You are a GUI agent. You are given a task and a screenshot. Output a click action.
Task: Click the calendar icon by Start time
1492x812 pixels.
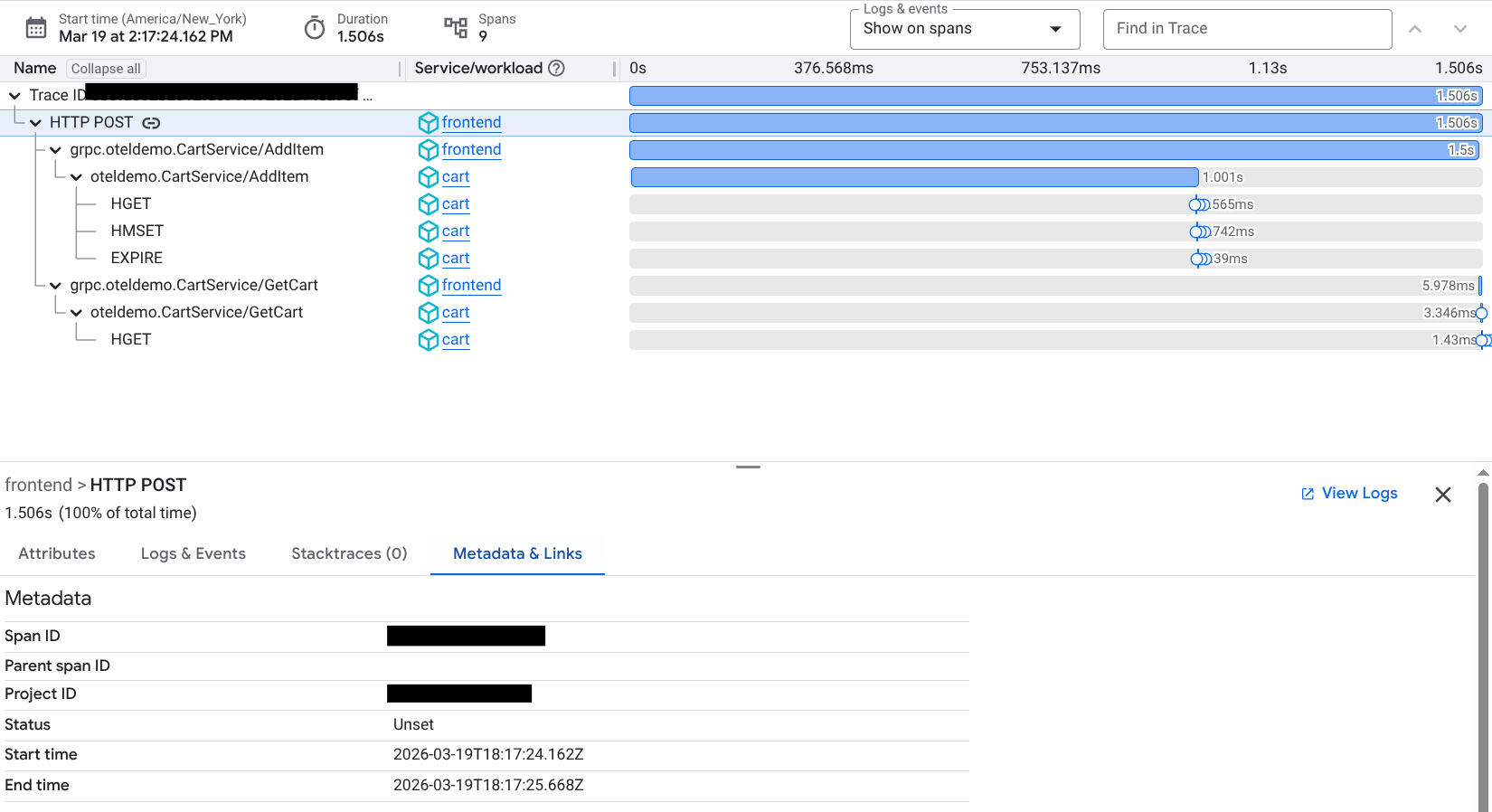coord(36,28)
